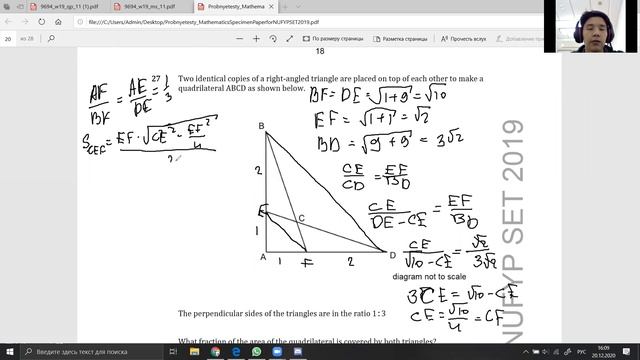Click the Windows taskbar search box

(x=91, y=351)
